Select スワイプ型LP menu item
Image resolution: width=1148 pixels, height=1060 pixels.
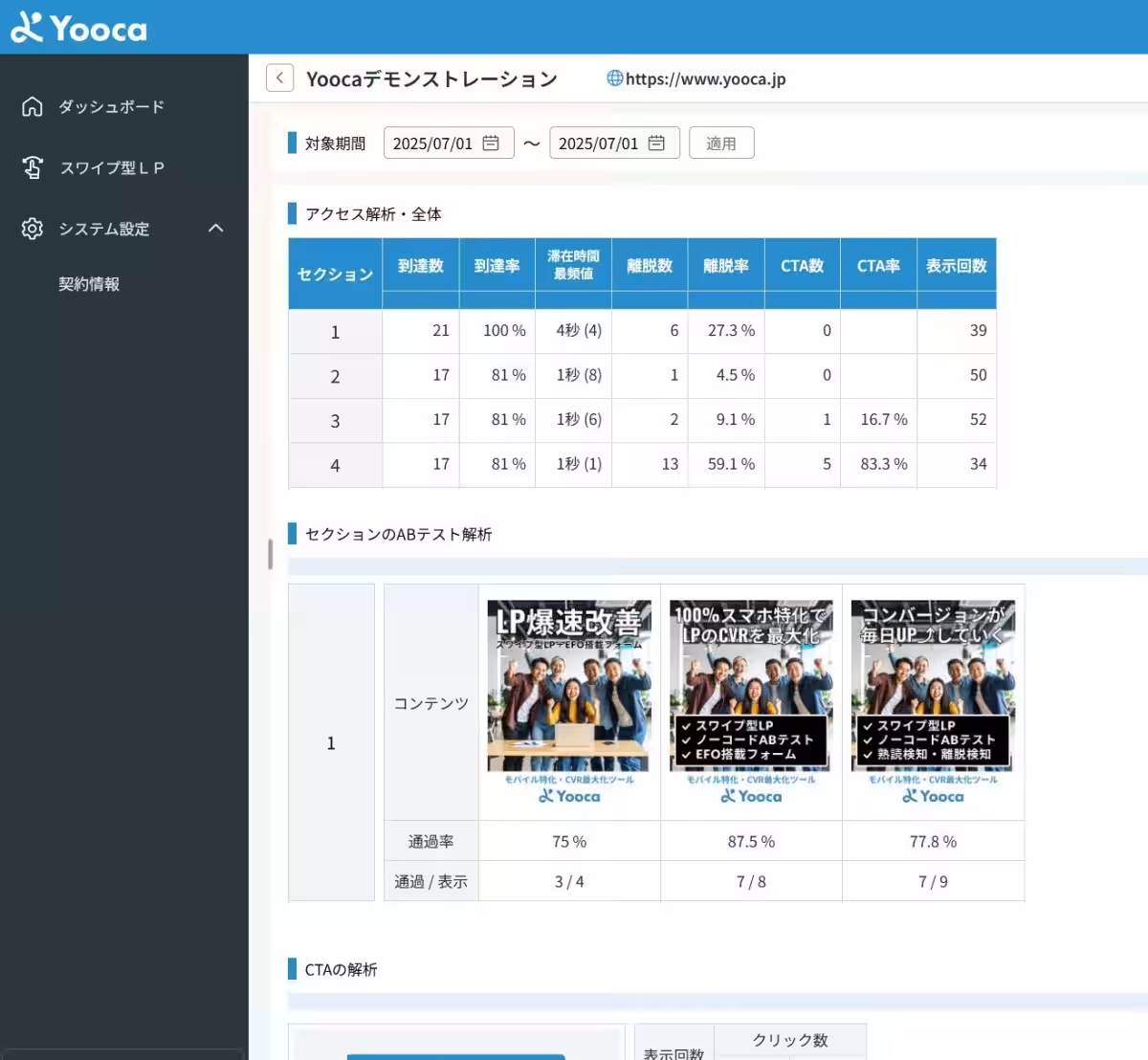point(112,167)
